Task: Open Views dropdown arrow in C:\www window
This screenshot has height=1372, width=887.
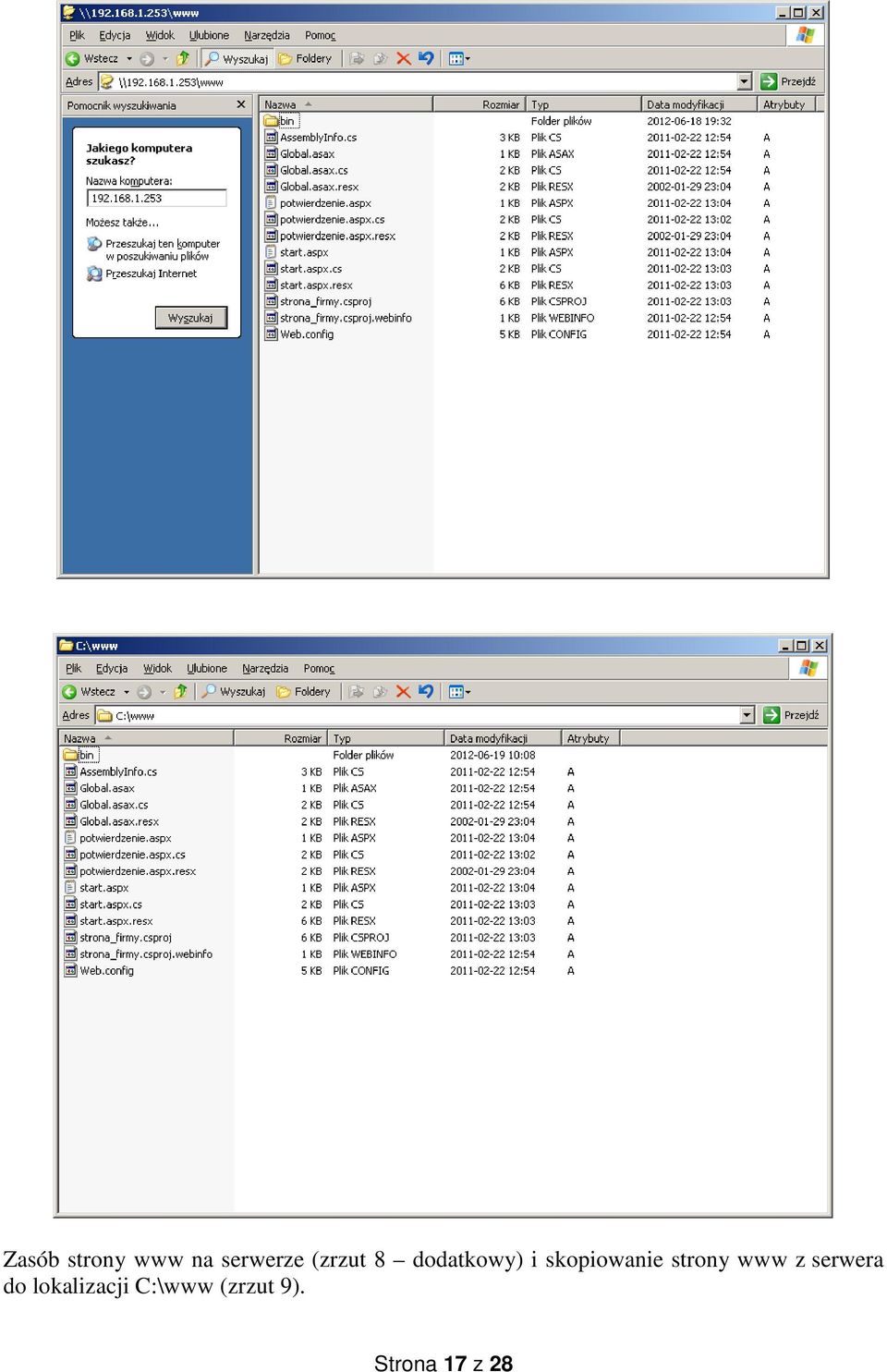Action: 468,691
